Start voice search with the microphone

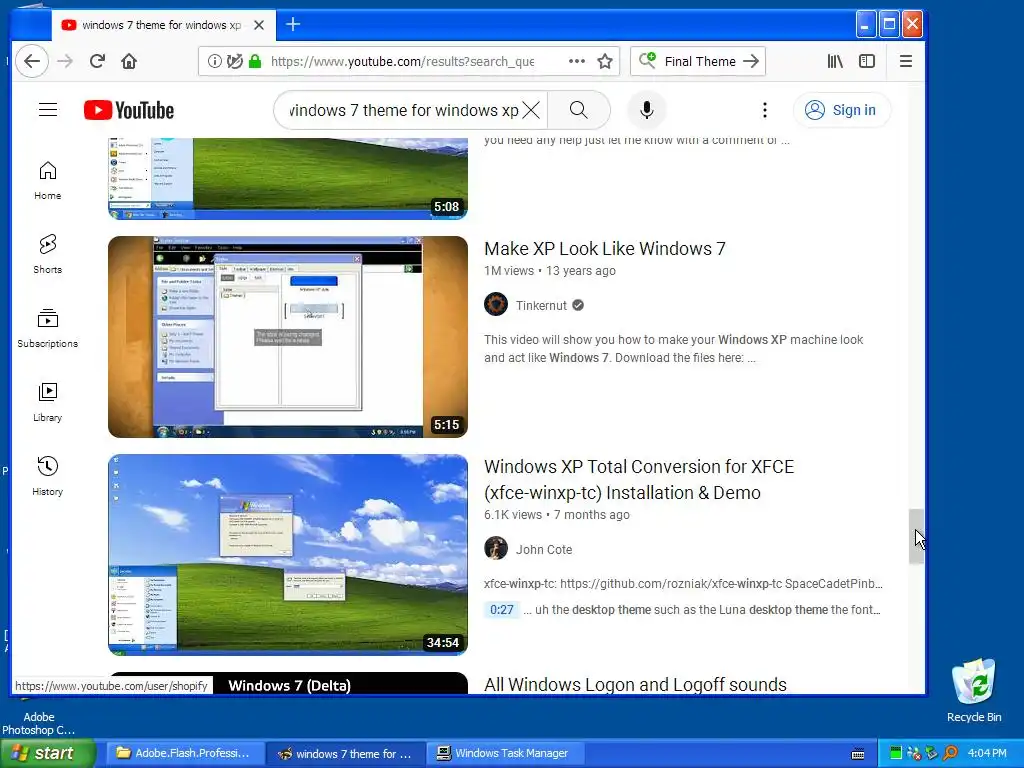[647, 110]
